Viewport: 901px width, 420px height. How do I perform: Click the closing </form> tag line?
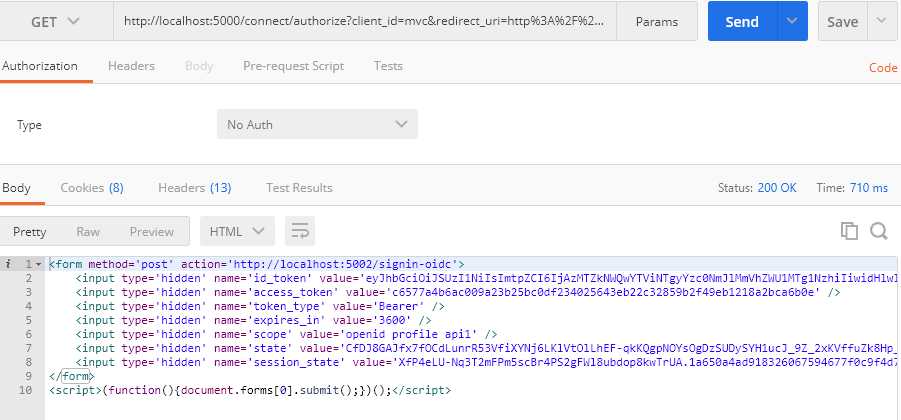[x=72, y=376]
